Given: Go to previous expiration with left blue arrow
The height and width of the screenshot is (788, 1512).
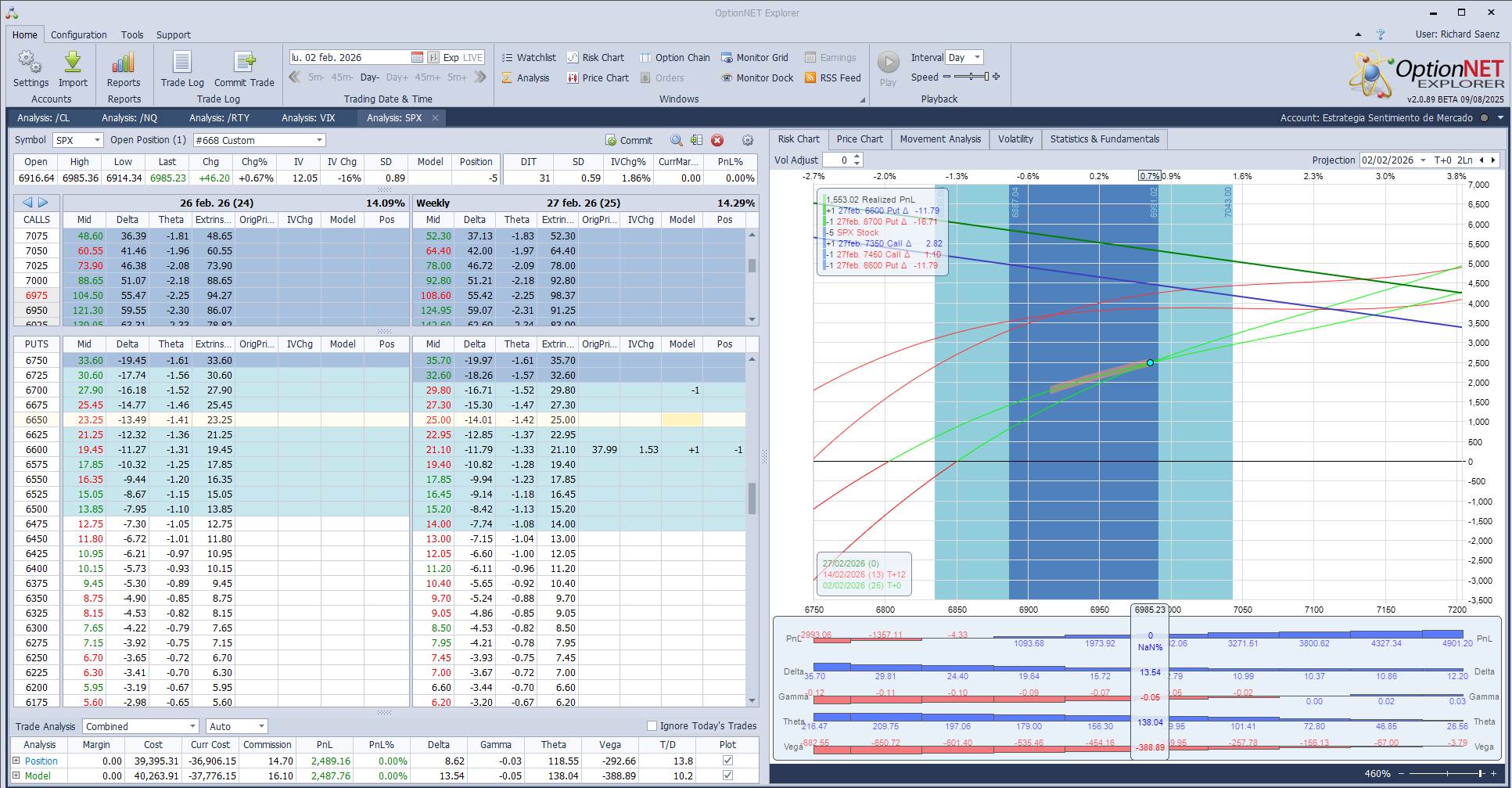Looking at the screenshot, I should tap(27, 203).
